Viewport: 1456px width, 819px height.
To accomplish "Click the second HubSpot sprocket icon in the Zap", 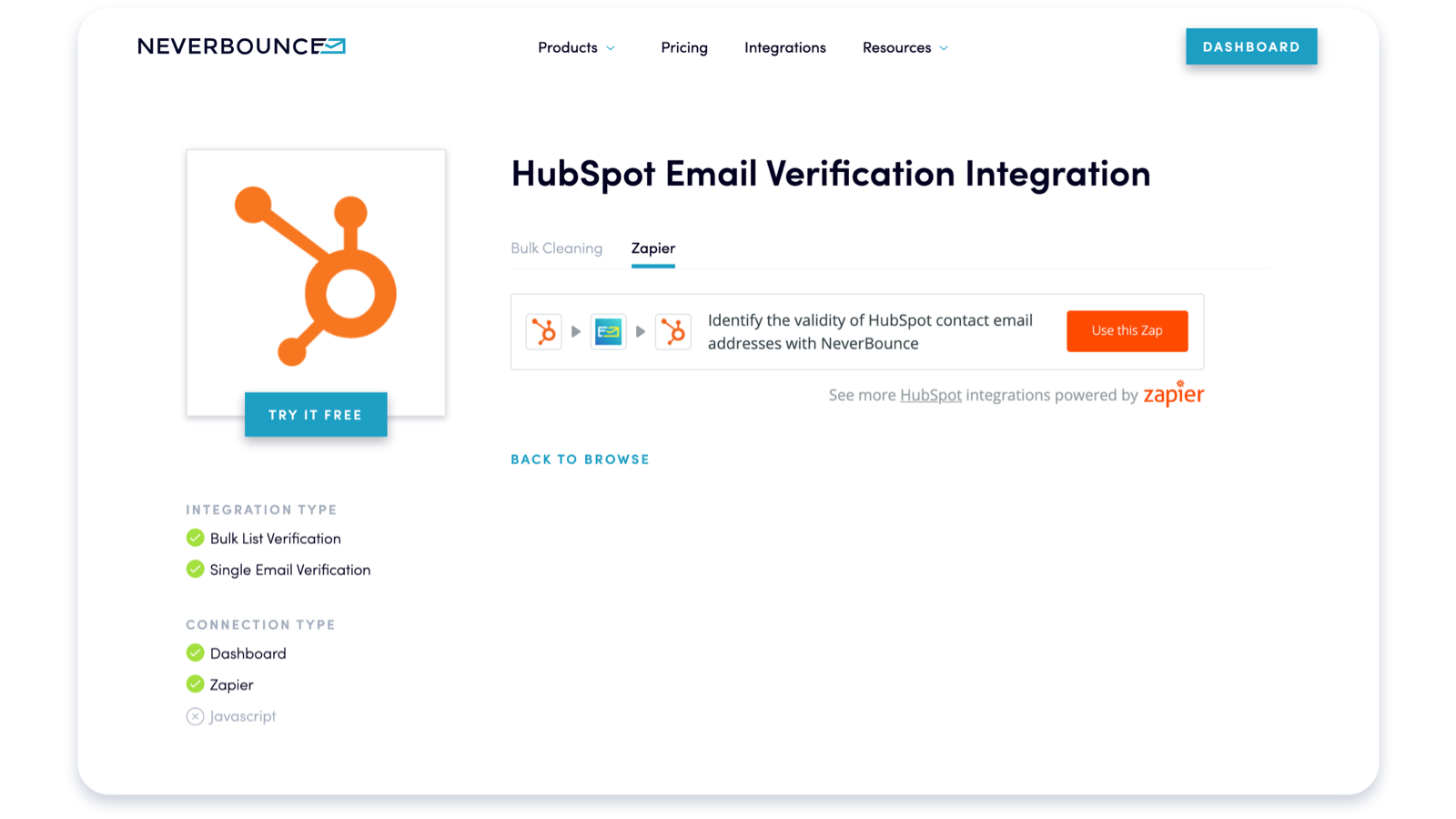I will [x=673, y=331].
